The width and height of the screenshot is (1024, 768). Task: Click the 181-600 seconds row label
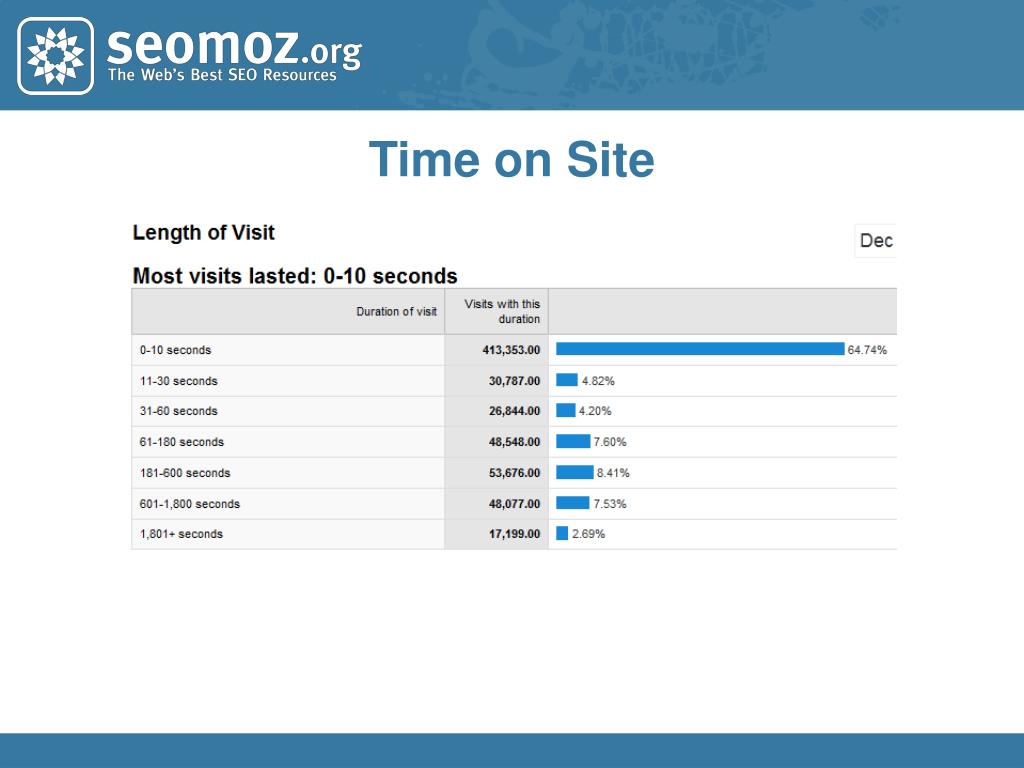pyautogui.click(x=185, y=473)
